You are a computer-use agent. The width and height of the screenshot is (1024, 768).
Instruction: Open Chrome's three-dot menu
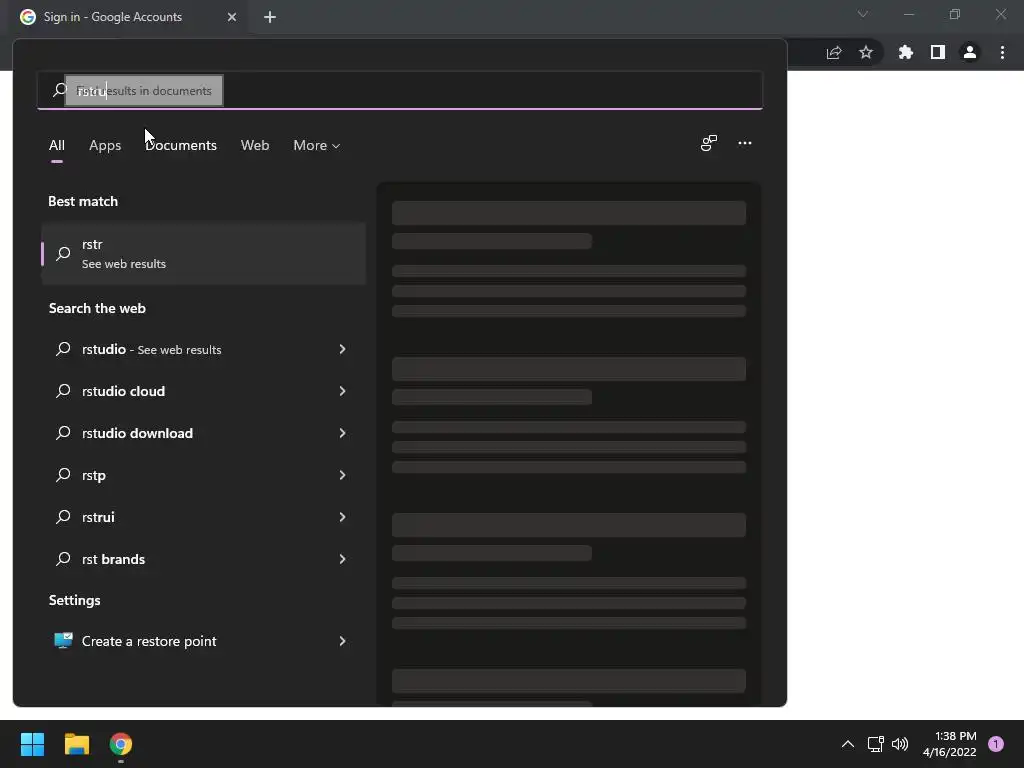[x=1002, y=52]
